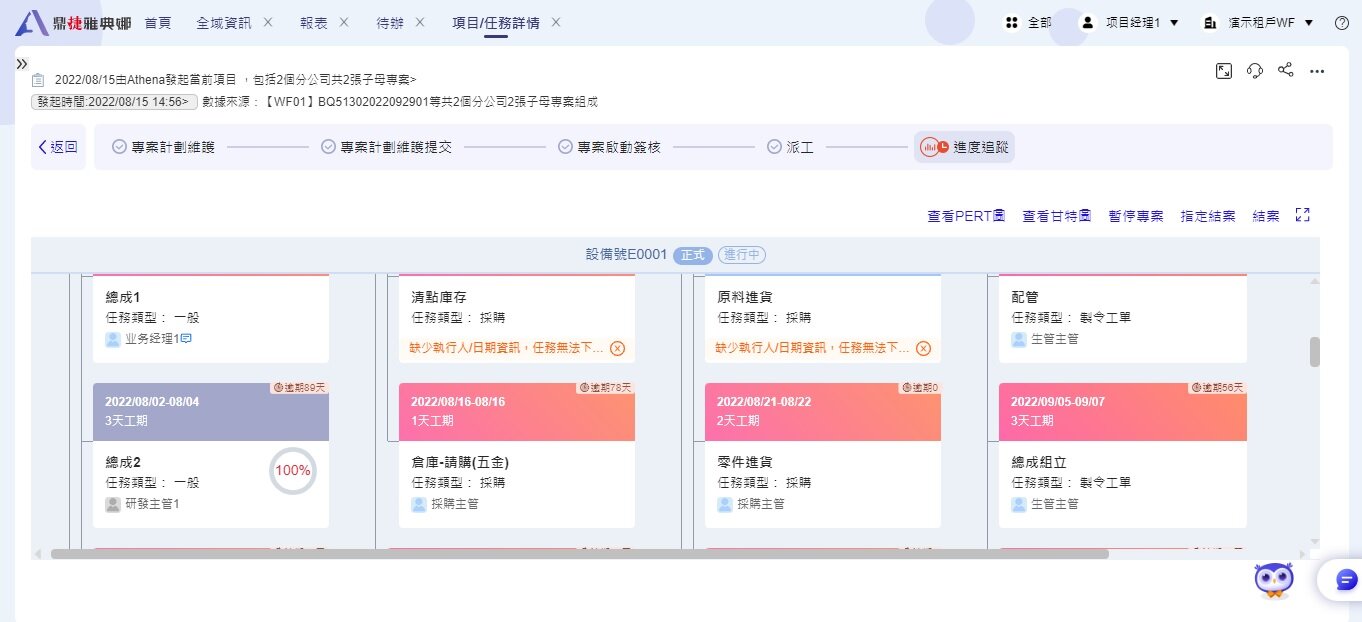The width and height of the screenshot is (1362, 622).
Task: Open the owl assistant icon at bottom right
Action: pos(1273,578)
